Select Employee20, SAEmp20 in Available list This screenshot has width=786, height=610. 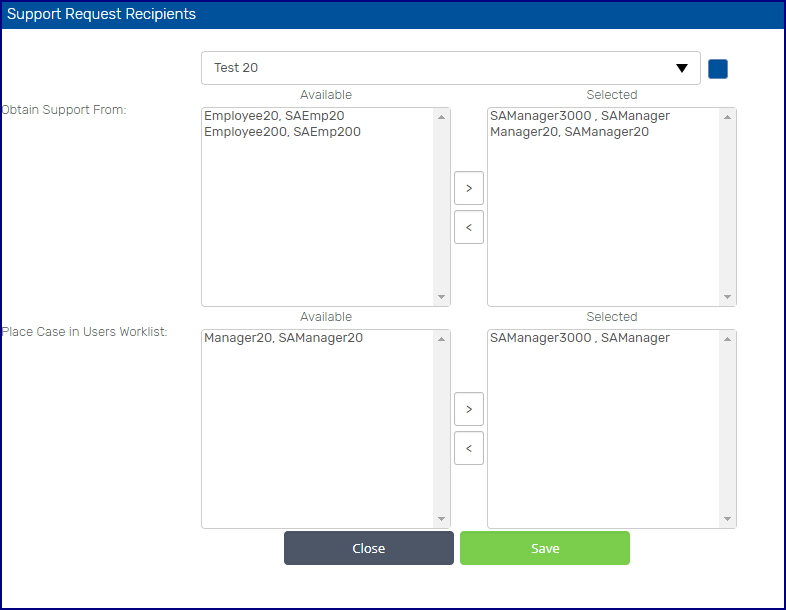pos(274,116)
